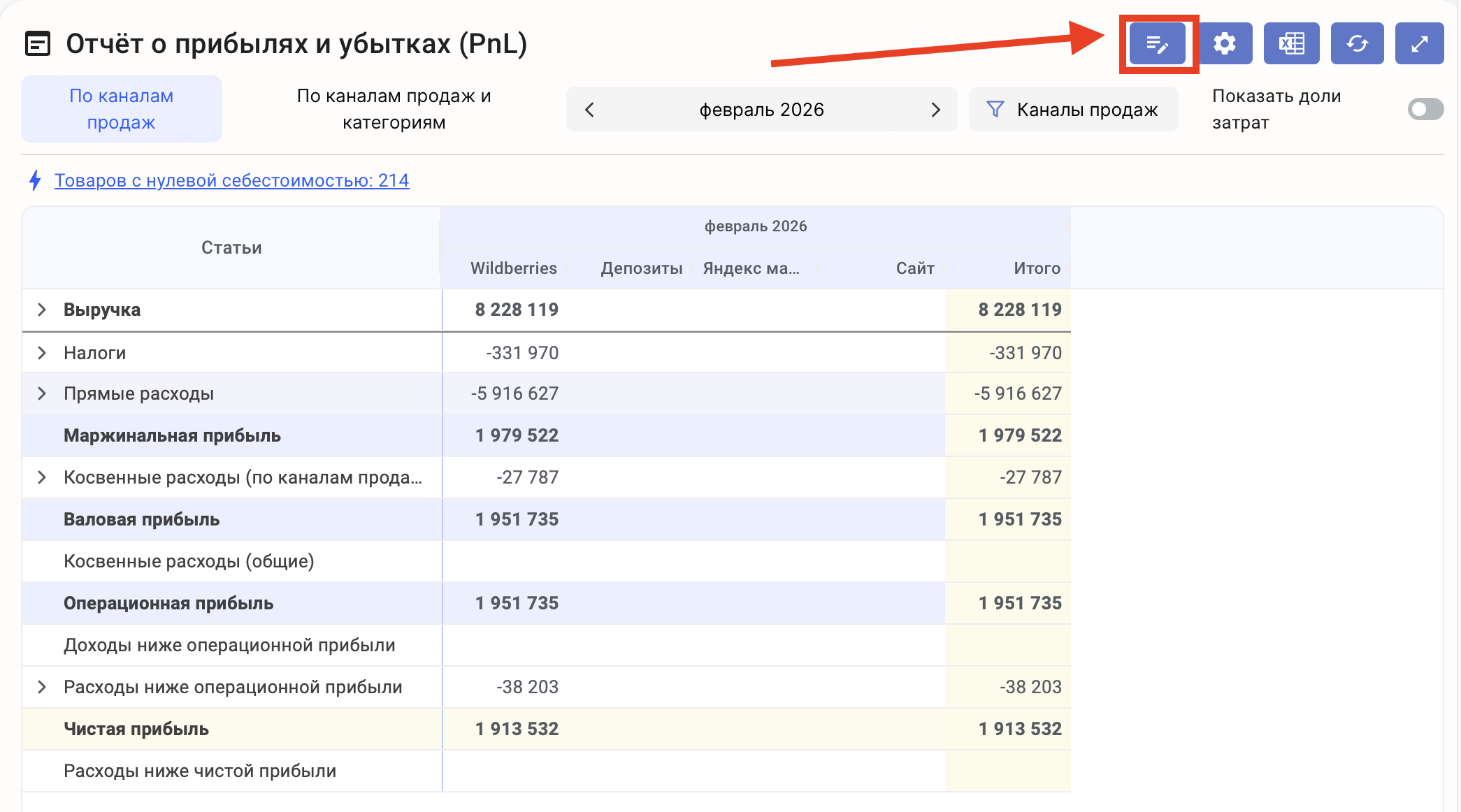Go to previous month arrow
Image resolution: width=1461 pixels, height=812 pixels.
click(589, 110)
